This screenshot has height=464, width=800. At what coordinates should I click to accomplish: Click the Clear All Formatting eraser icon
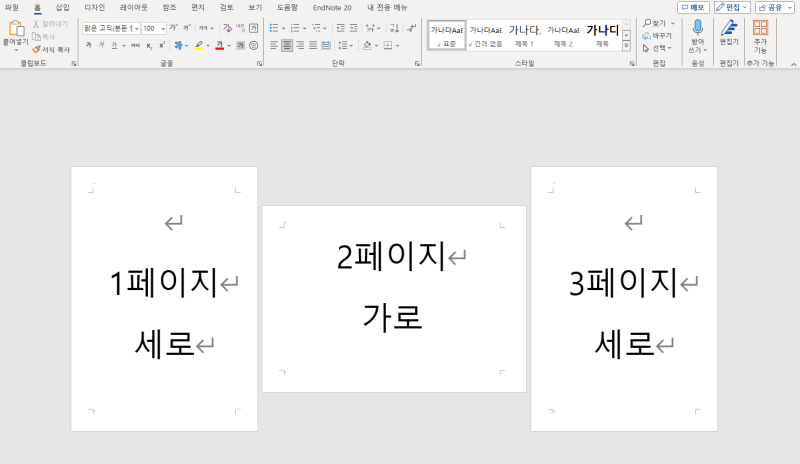227,28
